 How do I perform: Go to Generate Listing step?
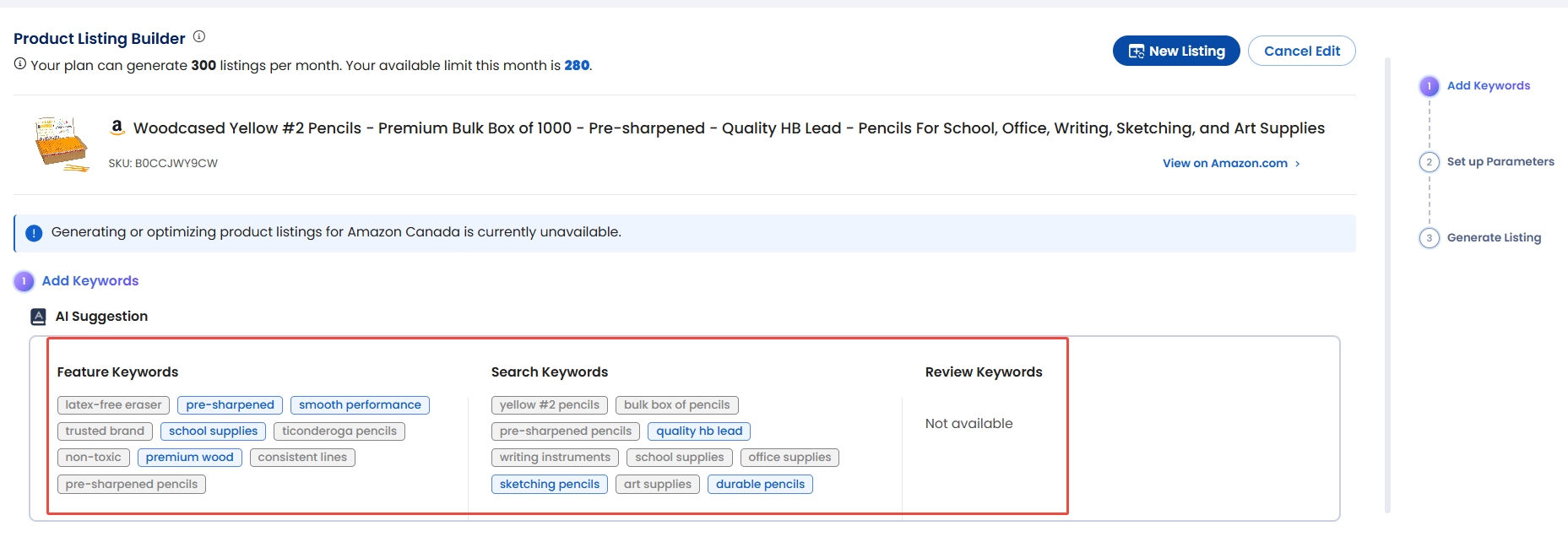1494,237
